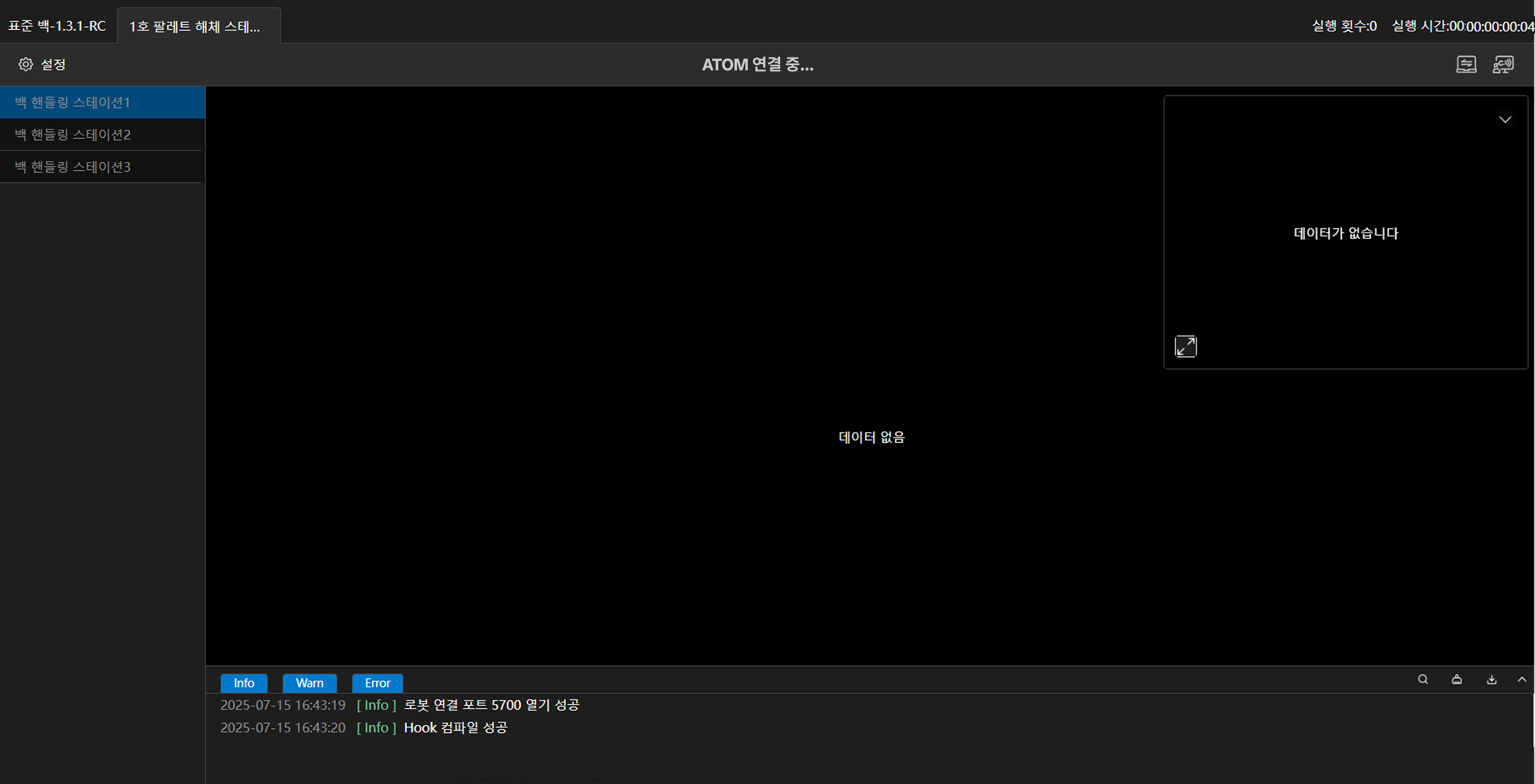
Task: Open the 설정 settings gear
Action: click(25, 65)
